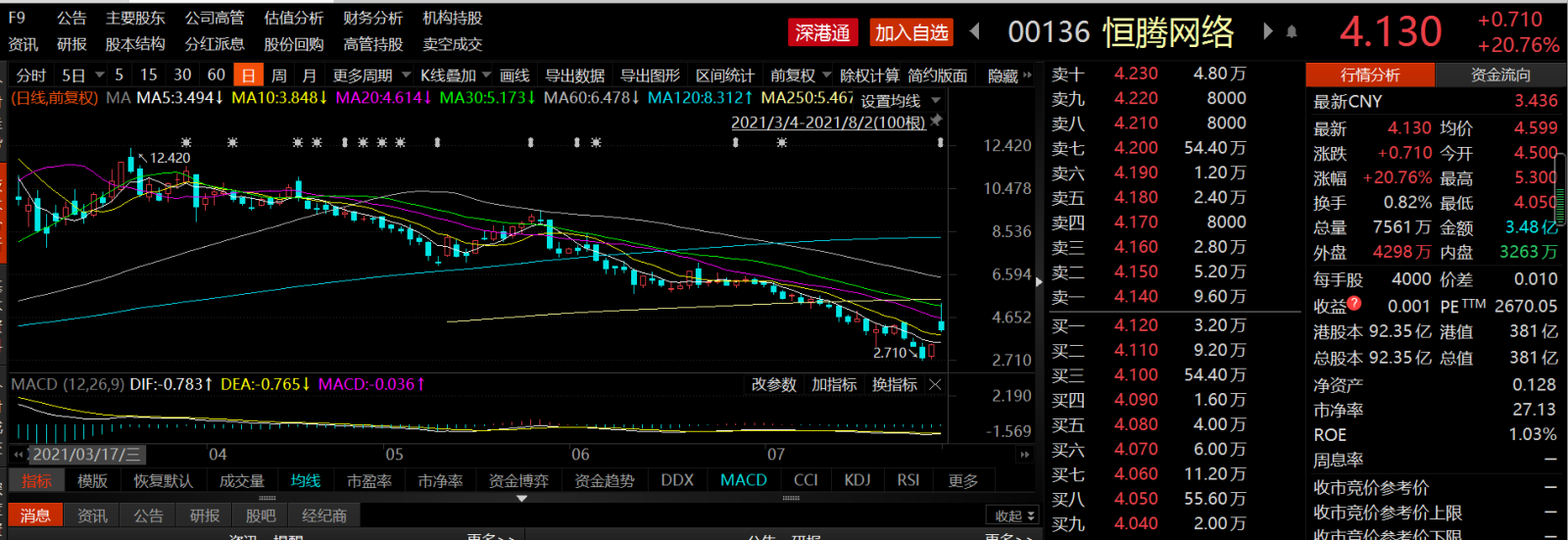
Task: Click the 加入自选 button
Action: [911, 33]
